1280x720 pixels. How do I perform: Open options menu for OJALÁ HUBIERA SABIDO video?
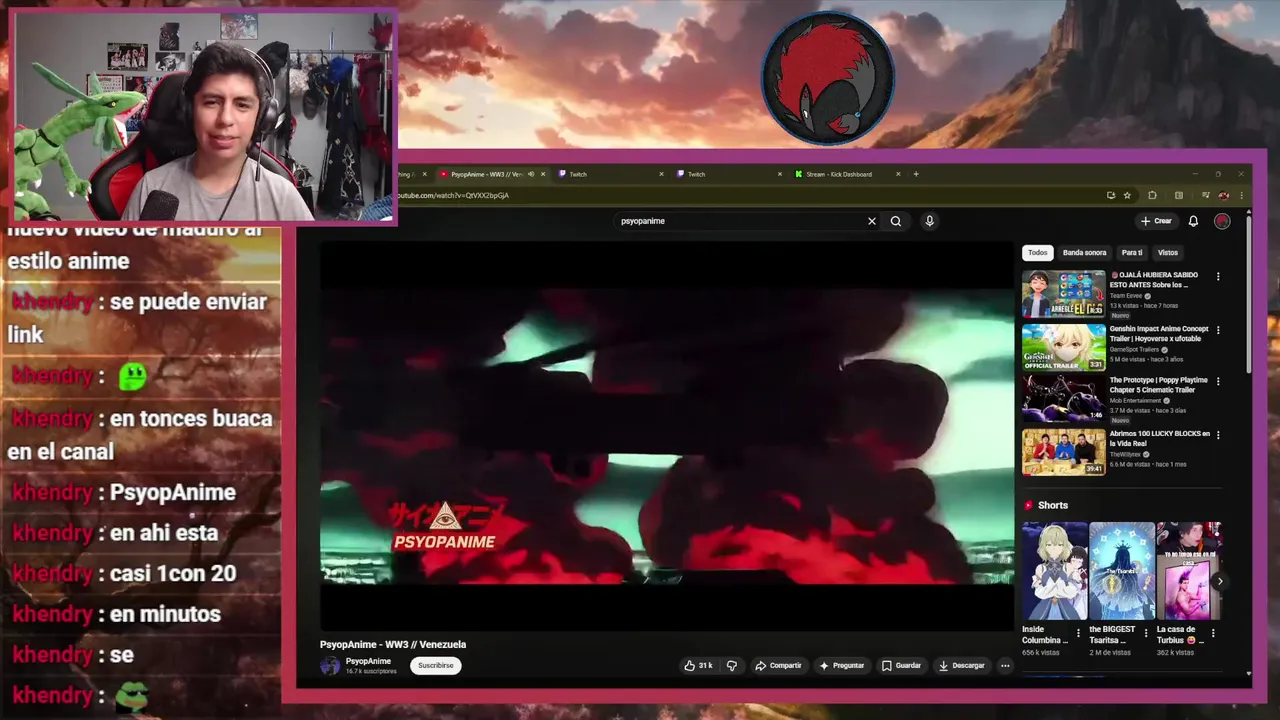pos(1218,276)
